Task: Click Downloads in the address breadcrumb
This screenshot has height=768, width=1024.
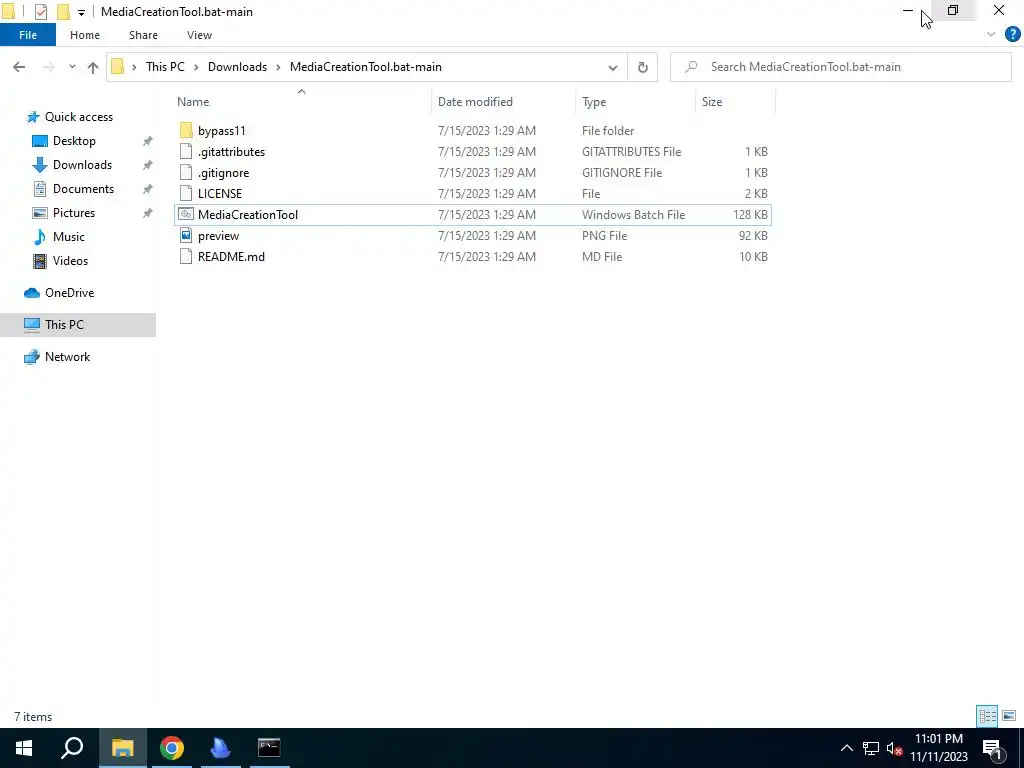Action: [x=237, y=67]
